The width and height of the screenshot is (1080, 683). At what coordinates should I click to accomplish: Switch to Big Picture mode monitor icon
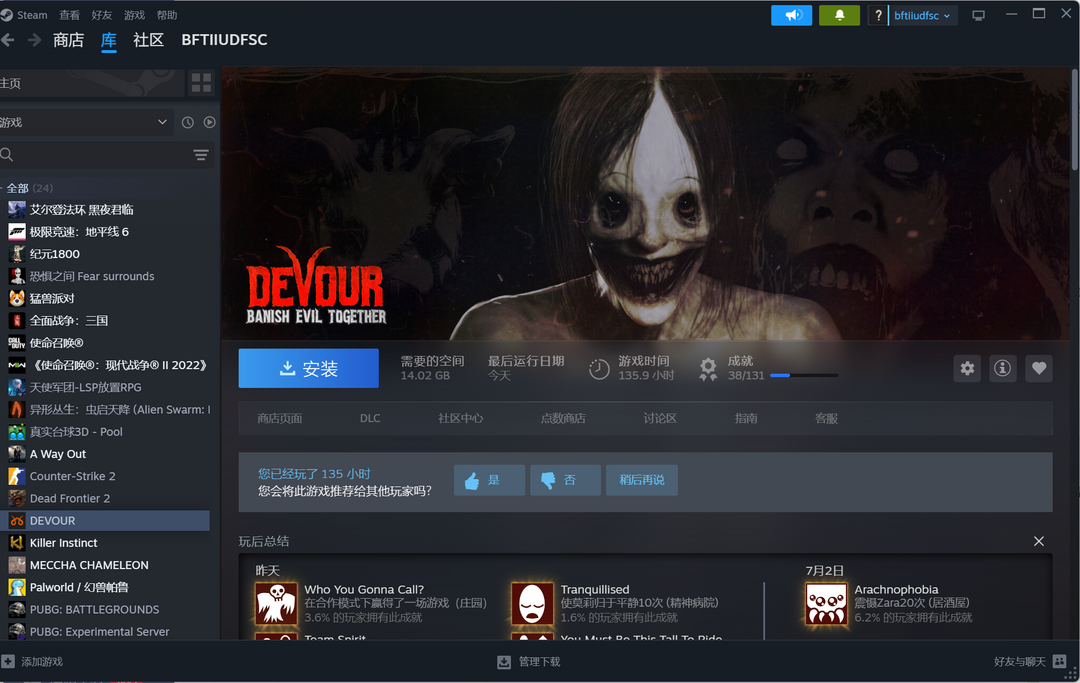[978, 15]
